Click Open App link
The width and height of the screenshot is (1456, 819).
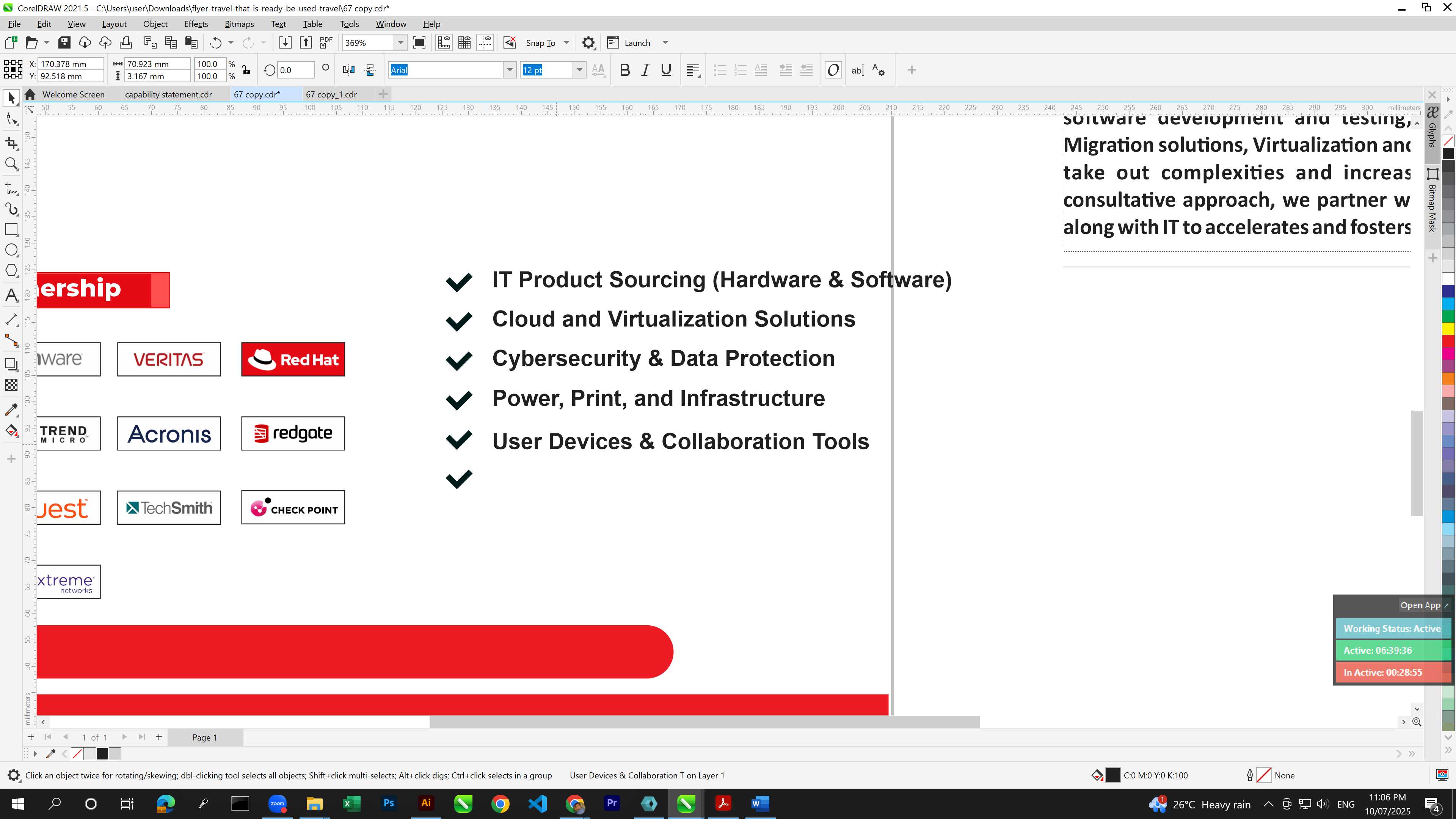1425,605
